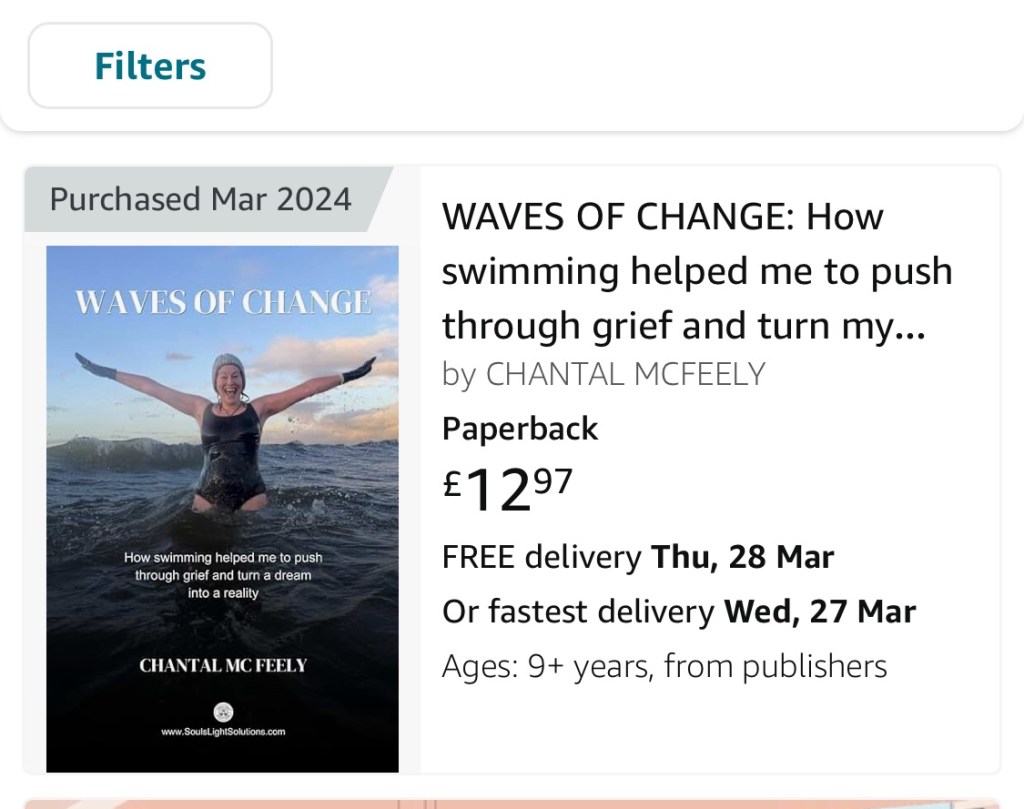Open the next product card at bottom
This screenshot has height=809, width=1024.
click(512, 802)
